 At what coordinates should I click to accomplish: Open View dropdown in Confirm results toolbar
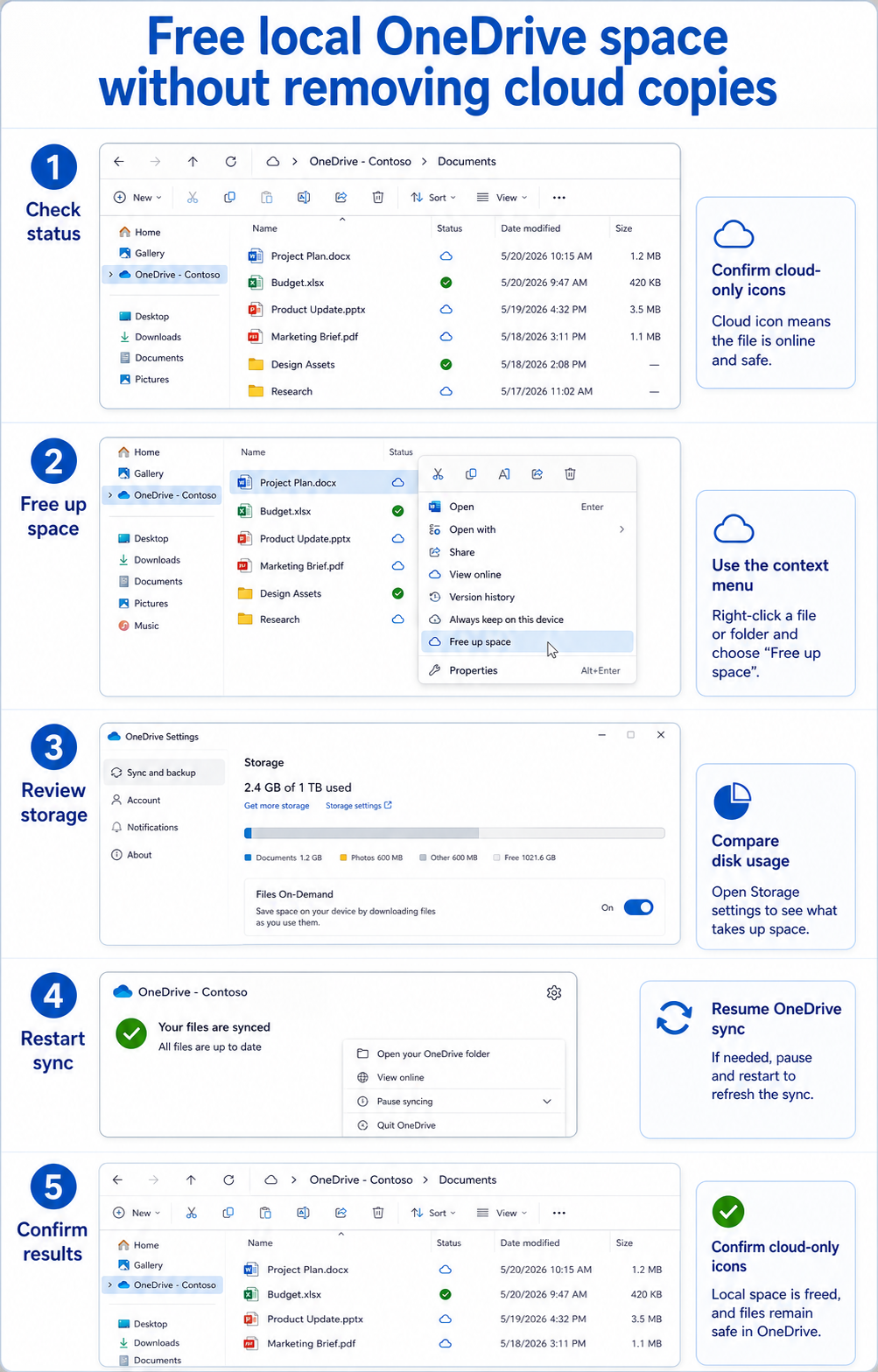click(502, 1213)
